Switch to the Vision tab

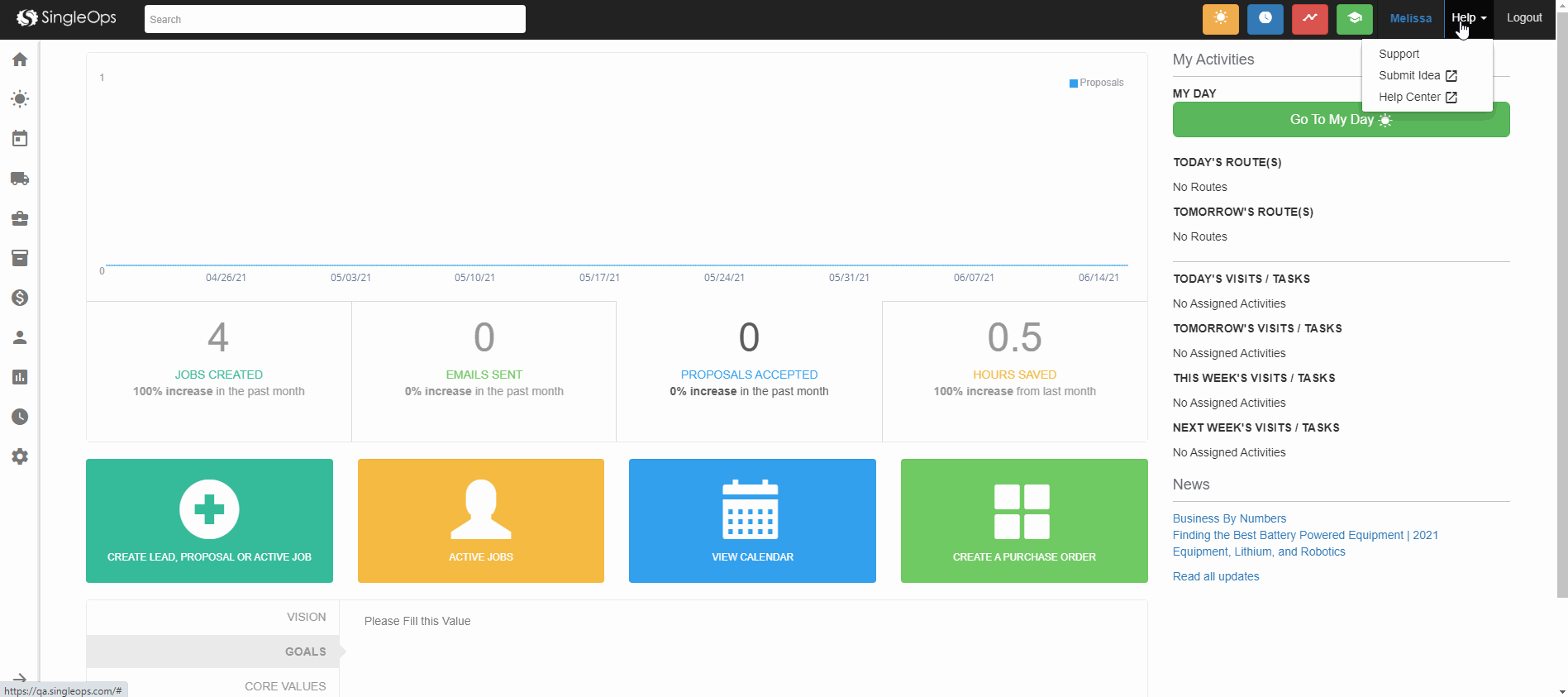tap(306, 617)
